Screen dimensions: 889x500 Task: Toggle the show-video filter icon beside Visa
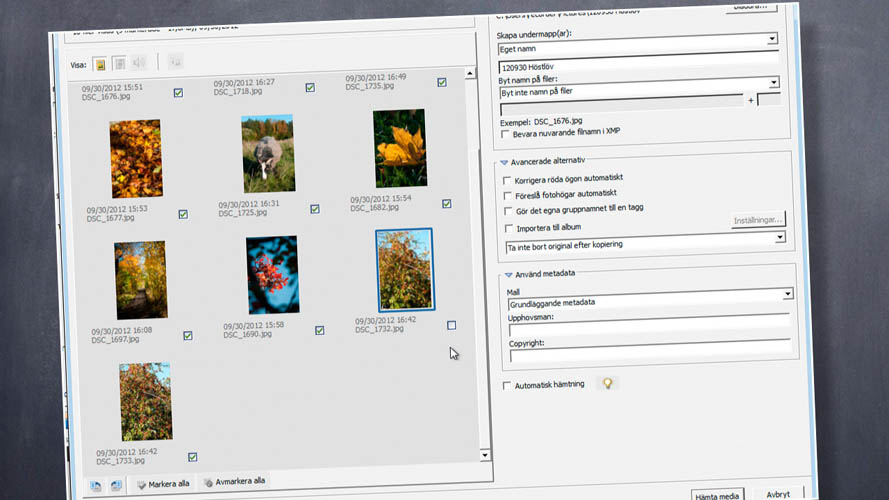pos(119,63)
